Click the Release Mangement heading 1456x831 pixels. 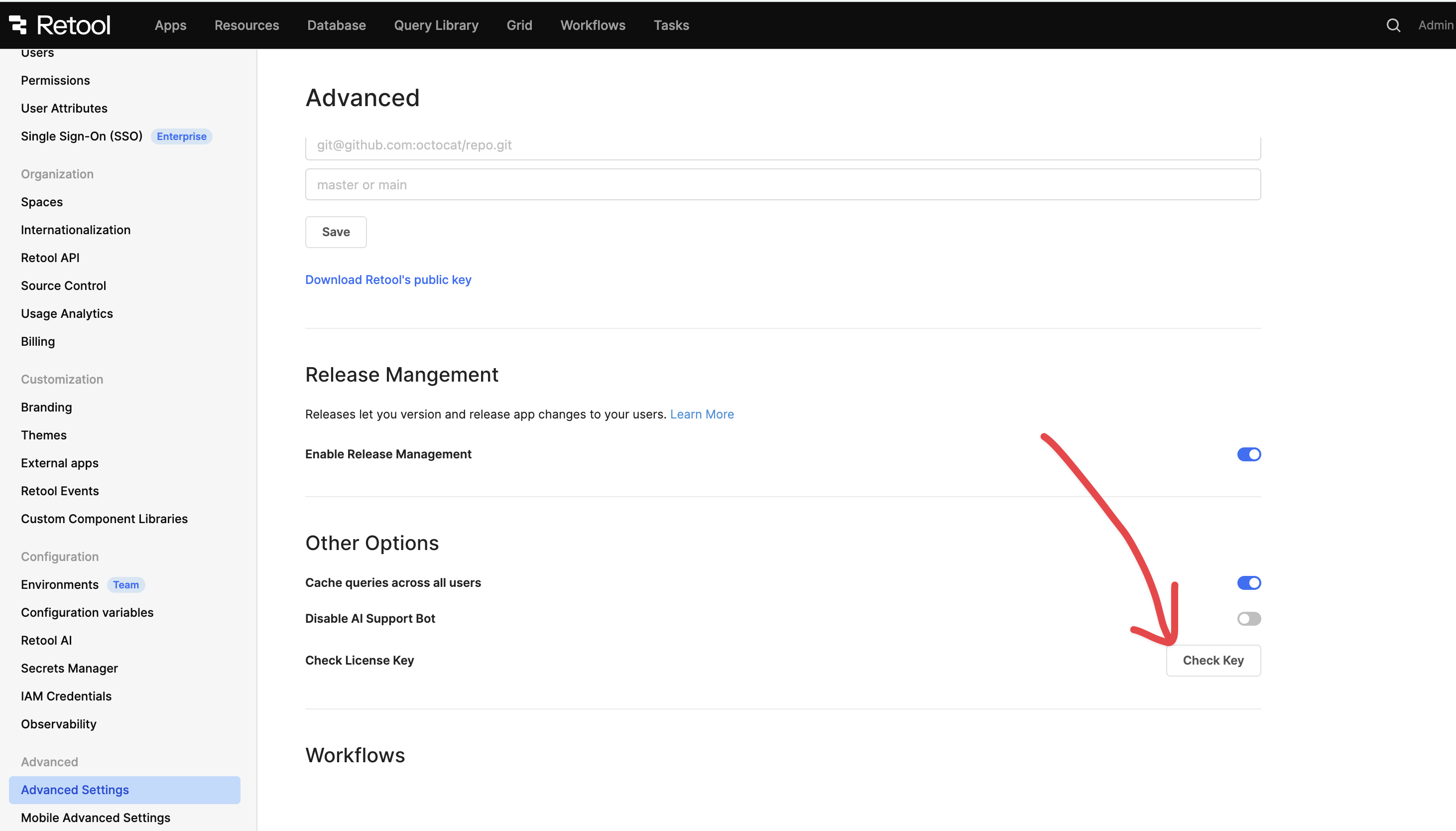pyautogui.click(x=401, y=375)
